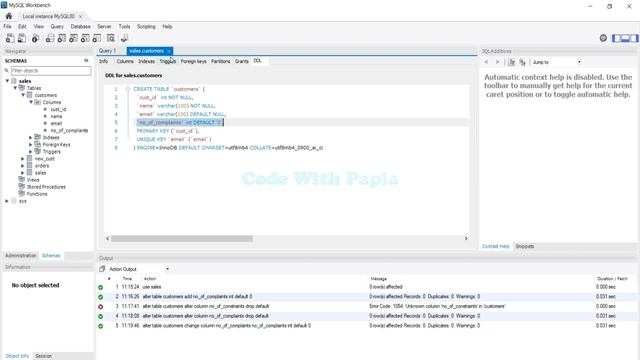
Task: Switch to the Grants tab
Action: coord(242,61)
